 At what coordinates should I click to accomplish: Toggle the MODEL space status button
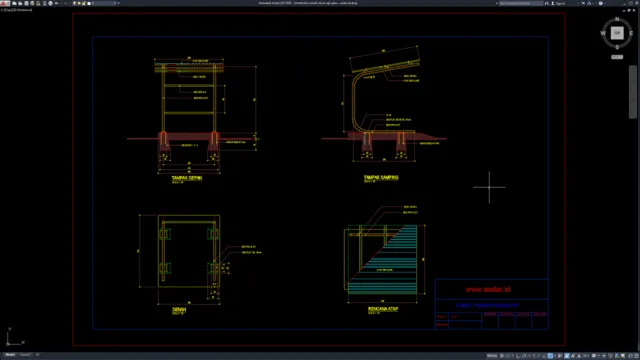pyautogui.click(x=492, y=356)
